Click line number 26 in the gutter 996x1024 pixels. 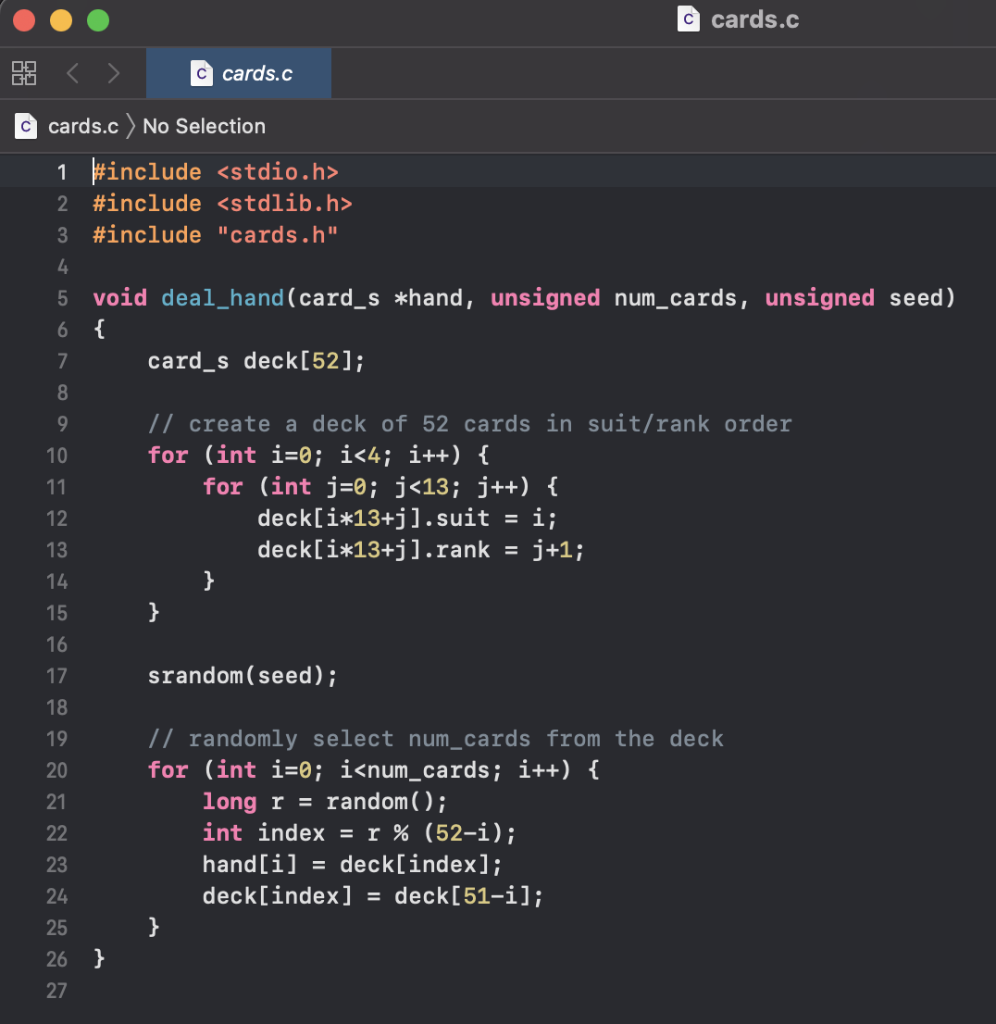pyautogui.click(x=57, y=959)
